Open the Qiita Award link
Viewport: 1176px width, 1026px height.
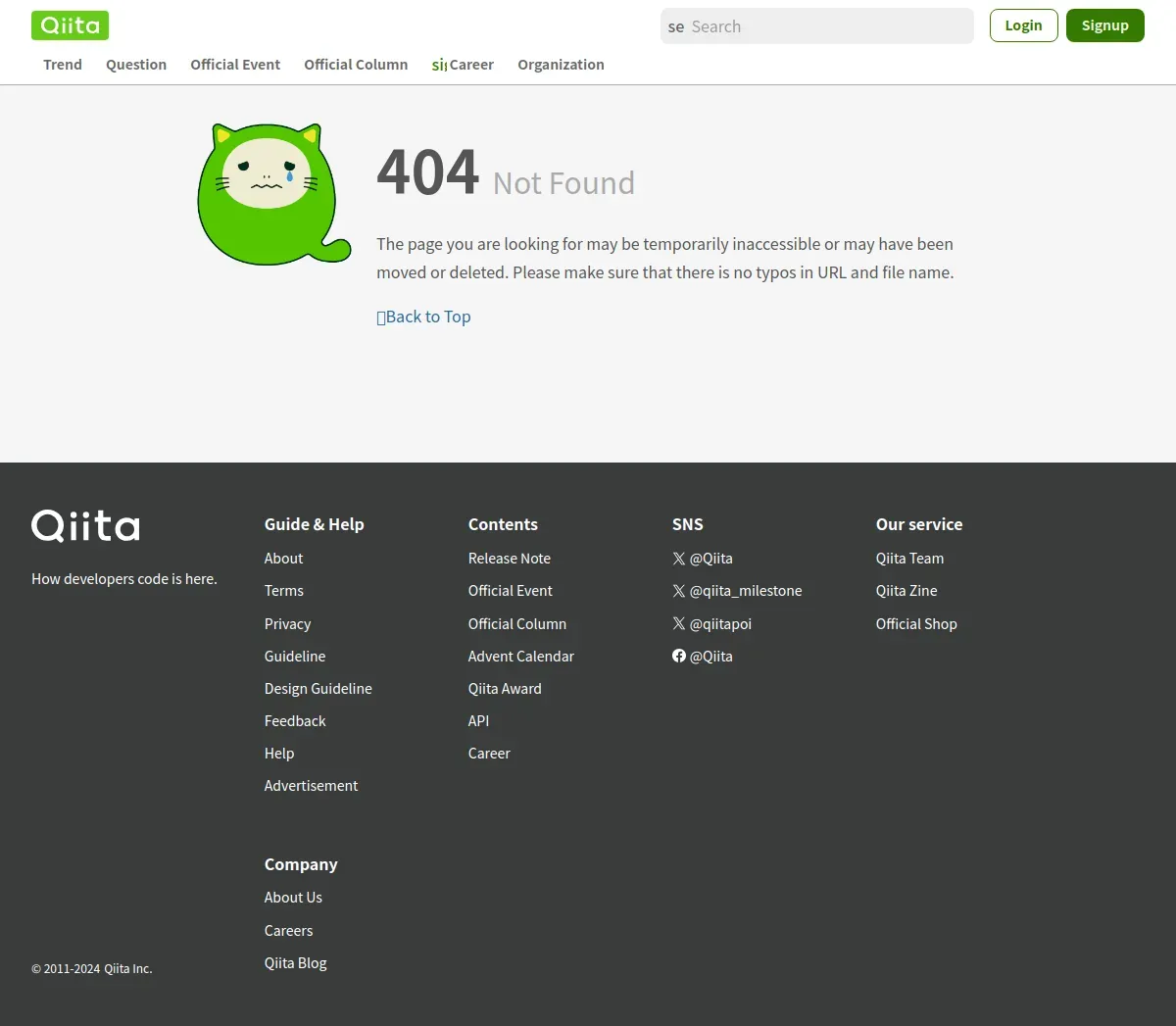point(505,689)
